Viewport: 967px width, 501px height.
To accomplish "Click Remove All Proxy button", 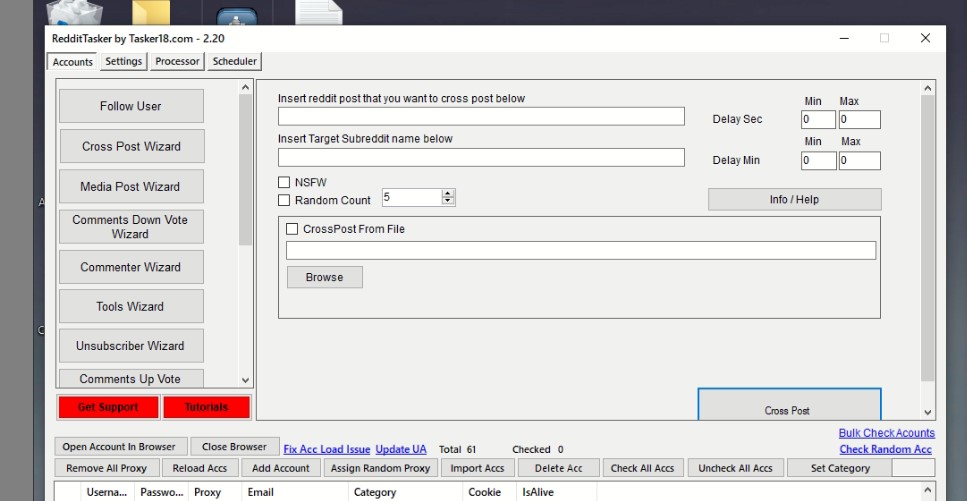I will [107, 468].
